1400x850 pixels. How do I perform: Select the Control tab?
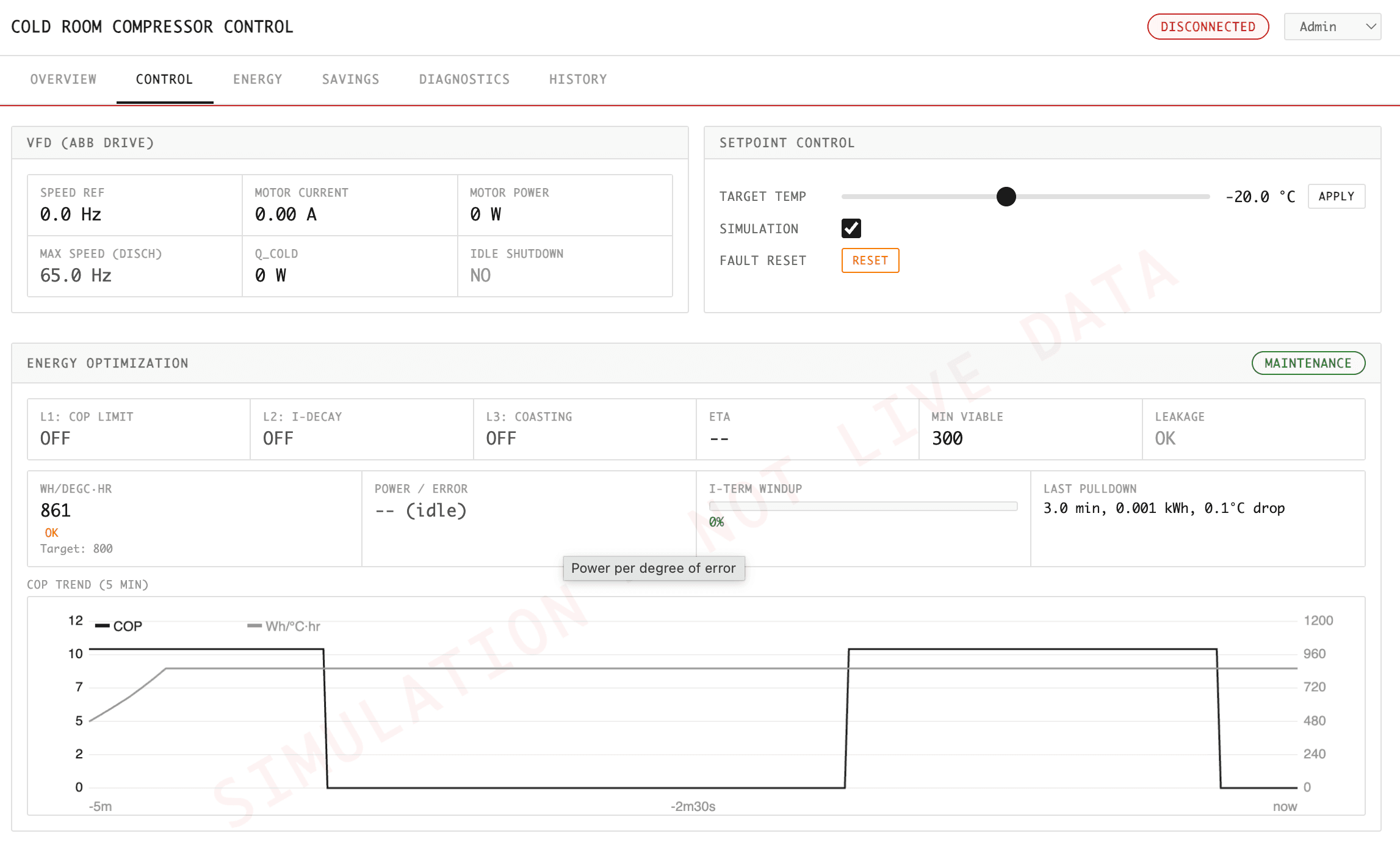click(164, 79)
